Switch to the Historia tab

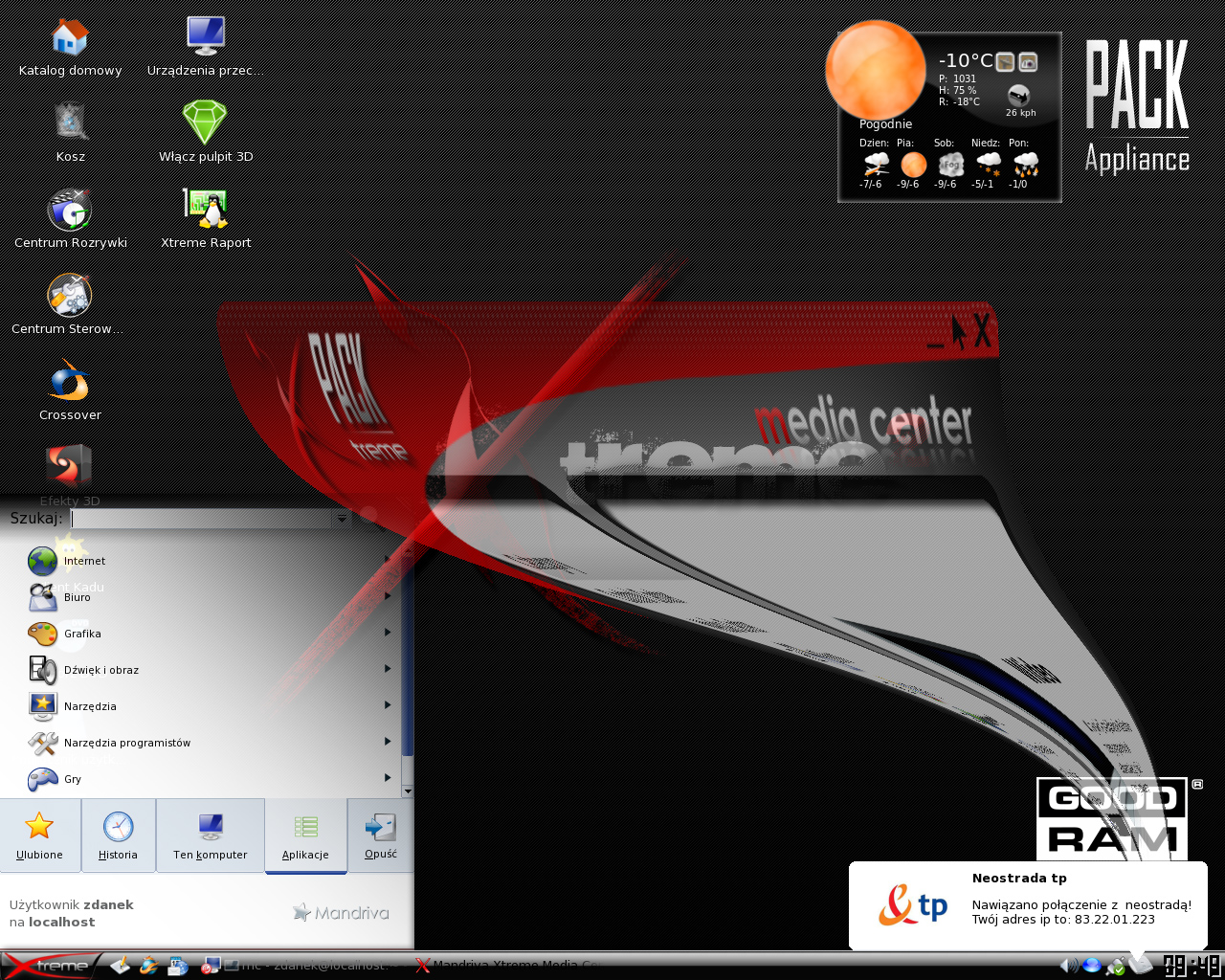tap(118, 835)
